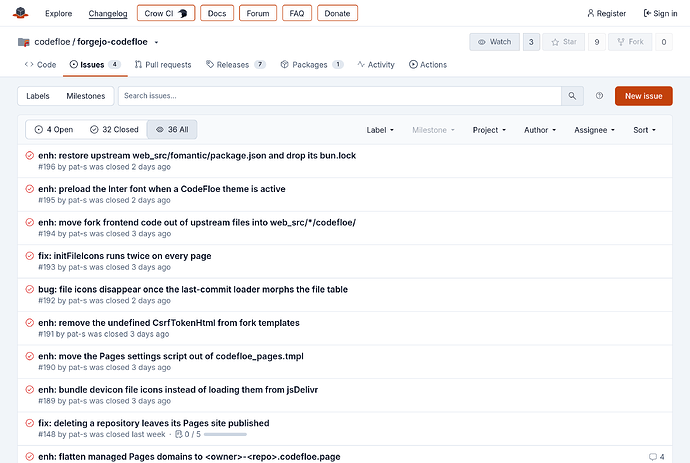Switch to the Code tab
The width and height of the screenshot is (690, 463).
coord(40,65)
